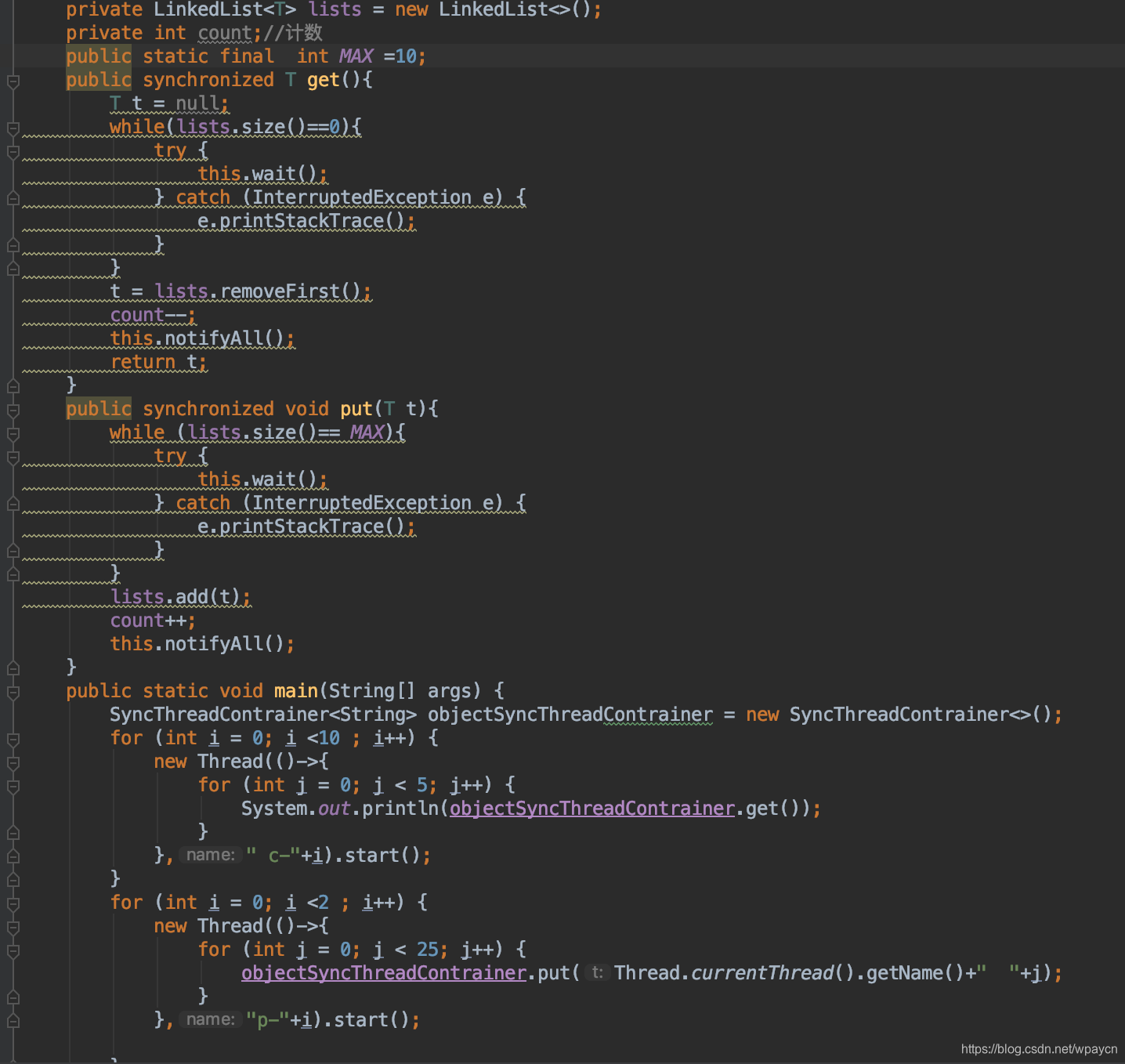Click the 'put' method name in its declaration
Screen dimensions: 1125x1064
tap(356, 409)
